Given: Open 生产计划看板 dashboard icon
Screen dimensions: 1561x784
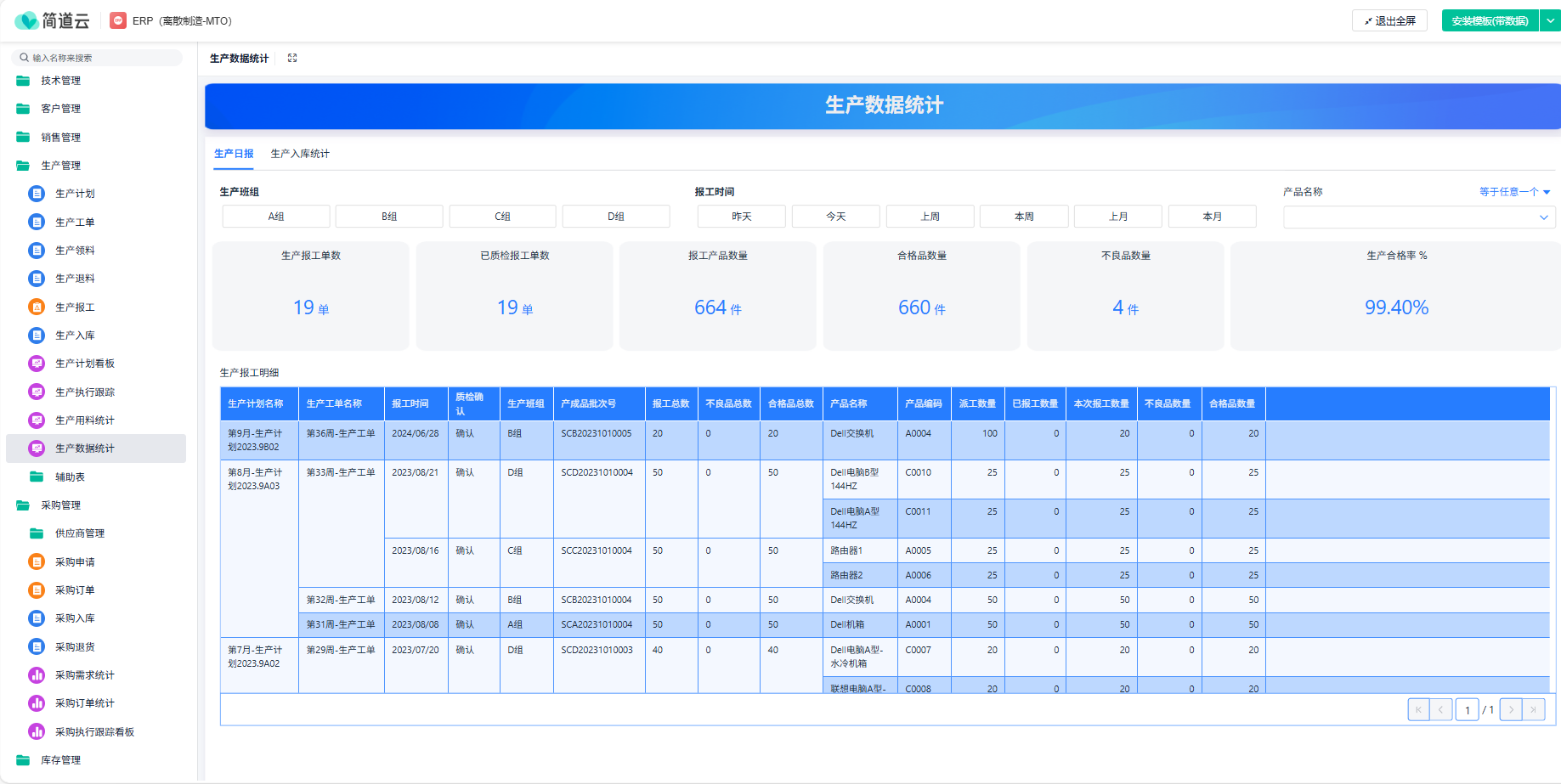Looking at the screenshot, I should click(37, 364).
